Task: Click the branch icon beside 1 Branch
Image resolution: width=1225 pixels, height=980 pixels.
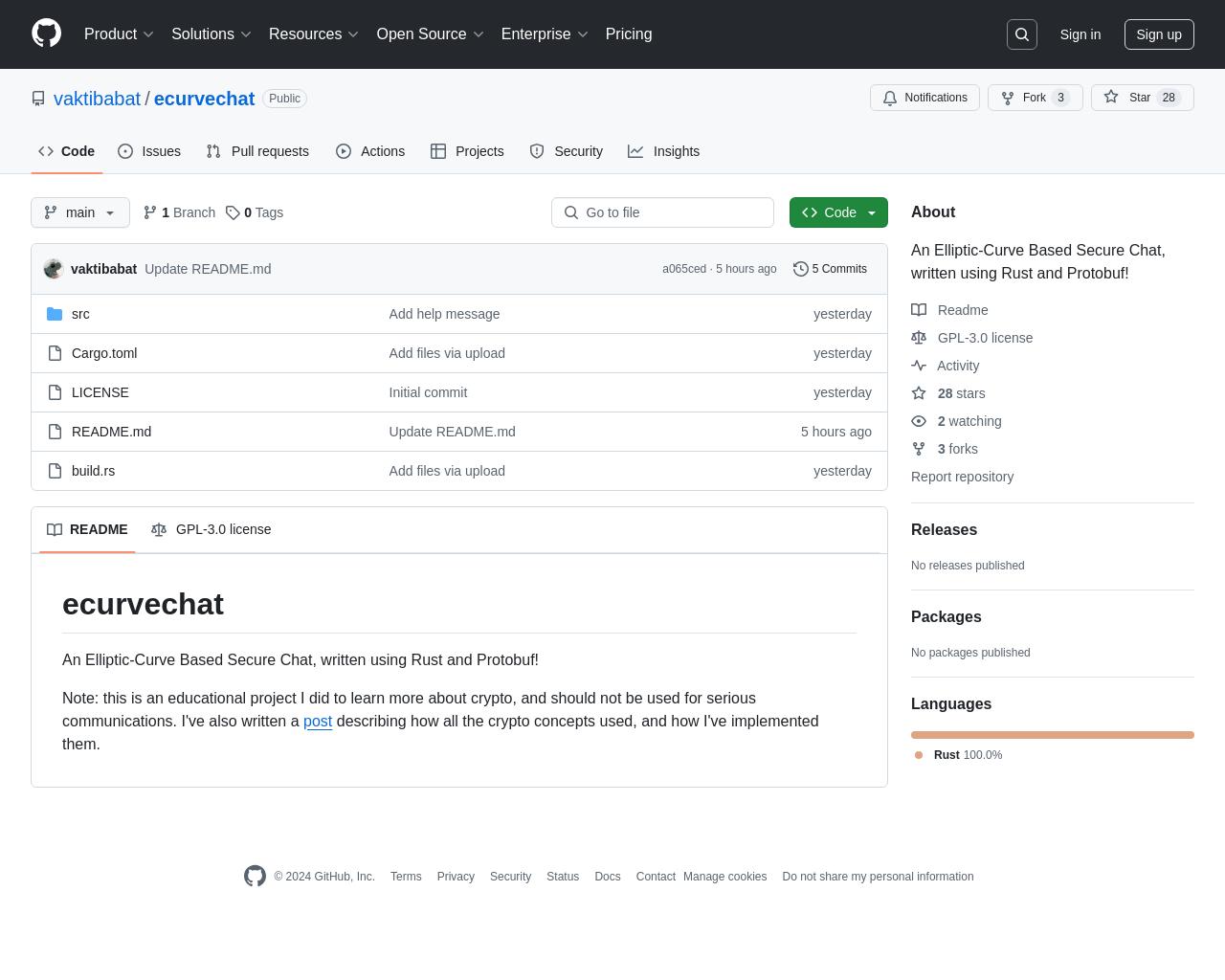Action: click(x=150, y=212)
